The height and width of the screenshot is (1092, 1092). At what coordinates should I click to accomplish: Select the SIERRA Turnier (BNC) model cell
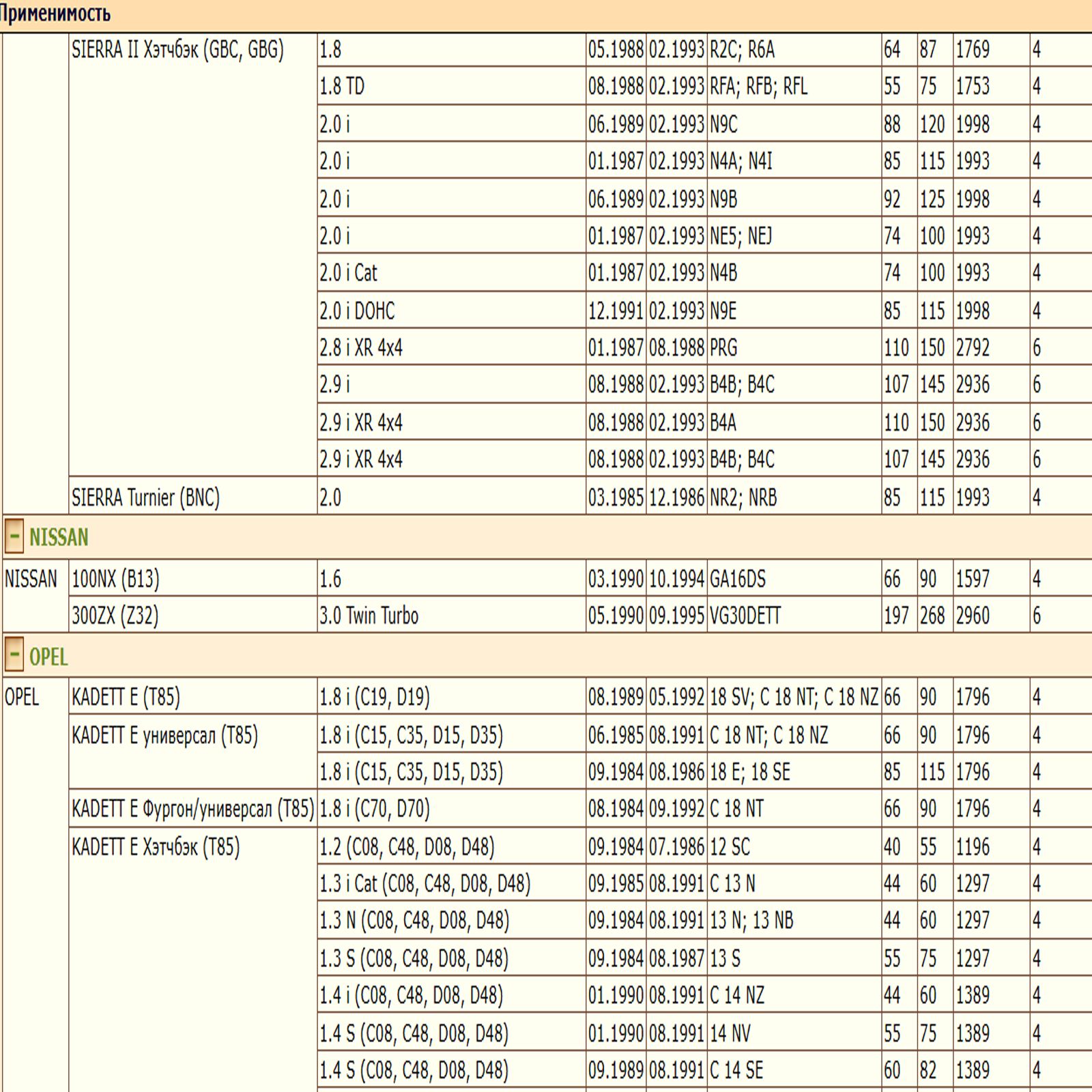click(x=146, y=498)
